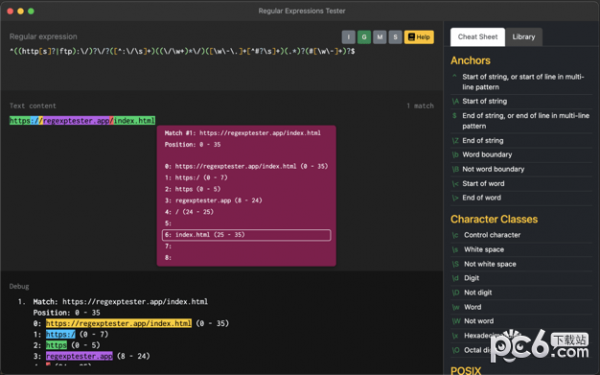Select the \b Word boundary entry
Viewport: 600px width, 375px height.
[x=521, y=155]
